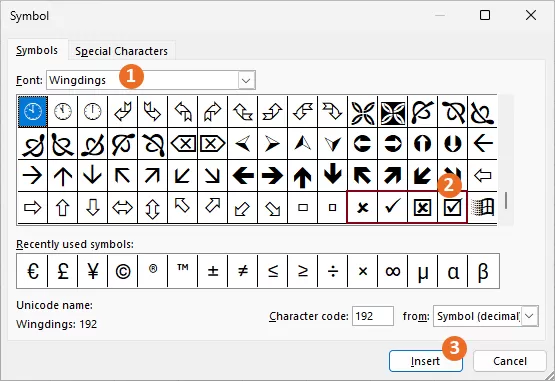
Task: Select the bold up arrow symbol
Action: click(303, 175)
